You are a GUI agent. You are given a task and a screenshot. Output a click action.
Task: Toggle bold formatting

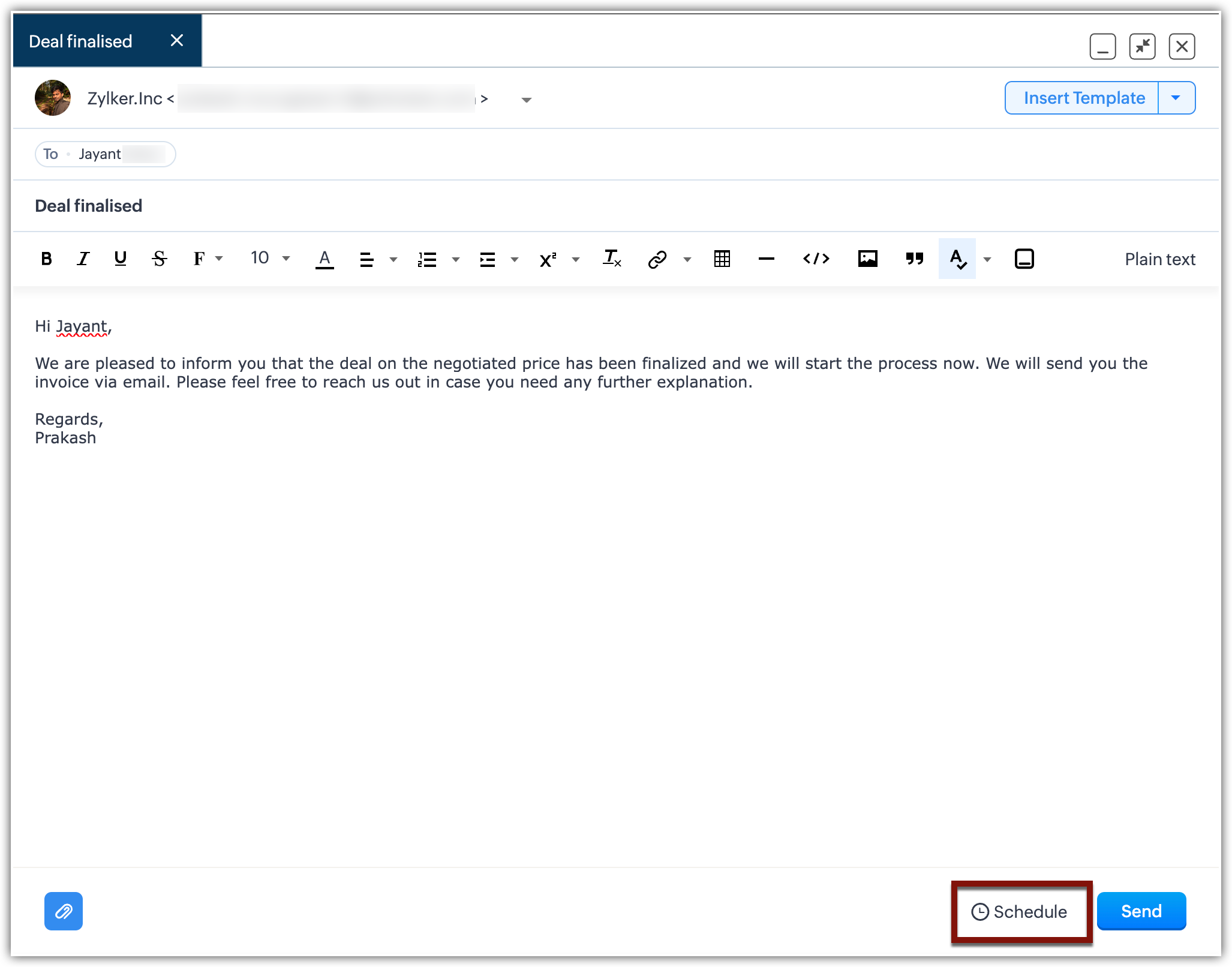tap(46, 259)
